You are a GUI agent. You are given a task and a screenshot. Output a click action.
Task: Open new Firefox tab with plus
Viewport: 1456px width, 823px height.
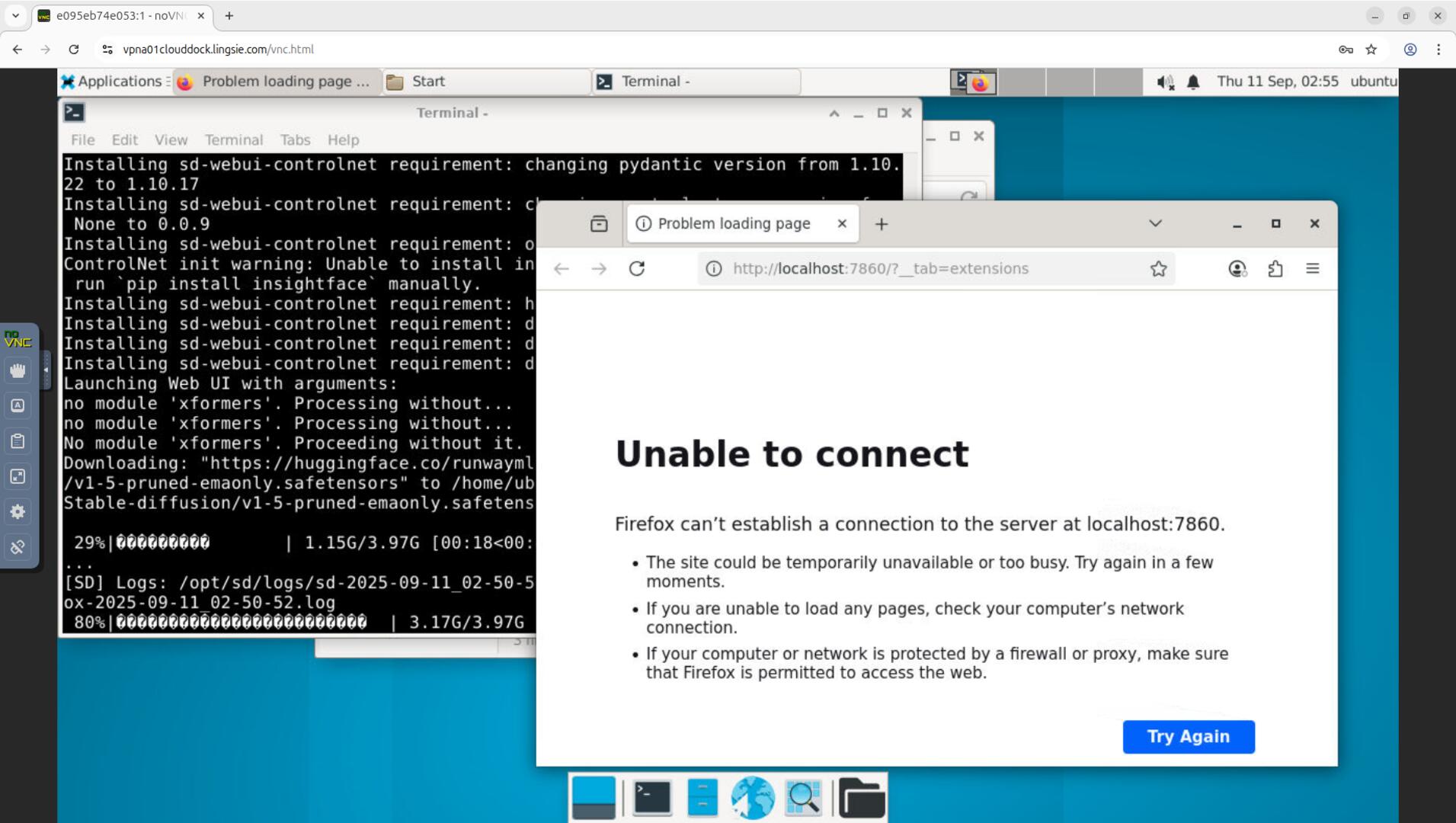pos(882,224)
